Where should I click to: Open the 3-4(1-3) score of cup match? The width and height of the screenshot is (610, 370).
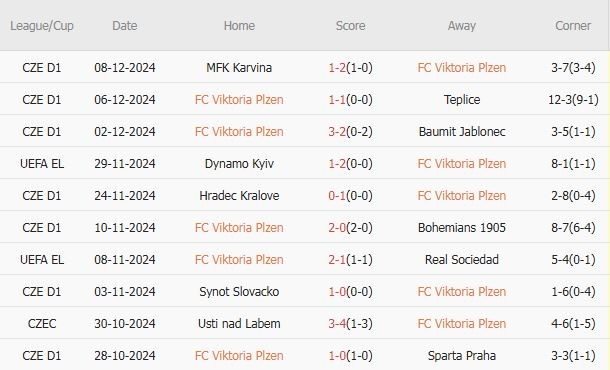pos(350,323)
